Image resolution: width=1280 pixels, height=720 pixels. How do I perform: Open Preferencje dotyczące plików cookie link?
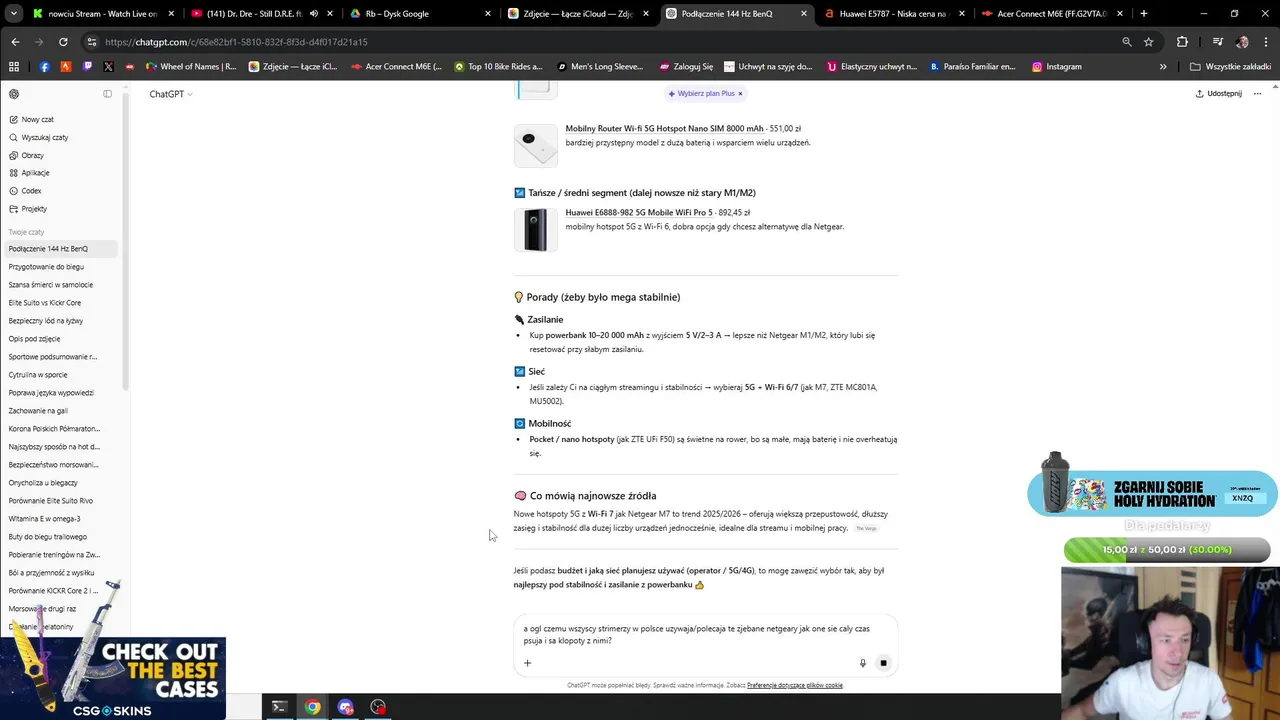click(x=795, y=685)
